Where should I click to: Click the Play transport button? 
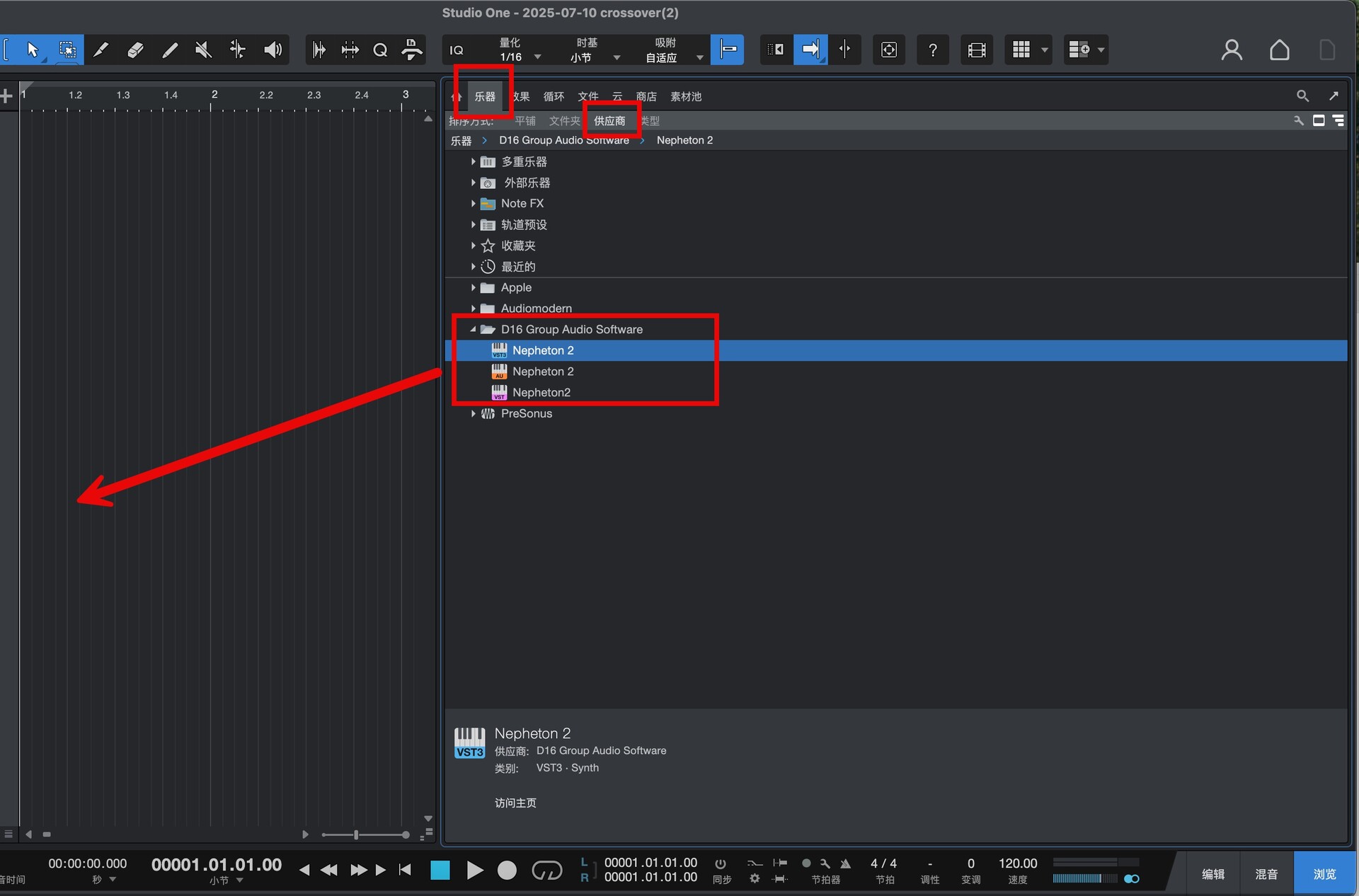[x=474, y=870]
